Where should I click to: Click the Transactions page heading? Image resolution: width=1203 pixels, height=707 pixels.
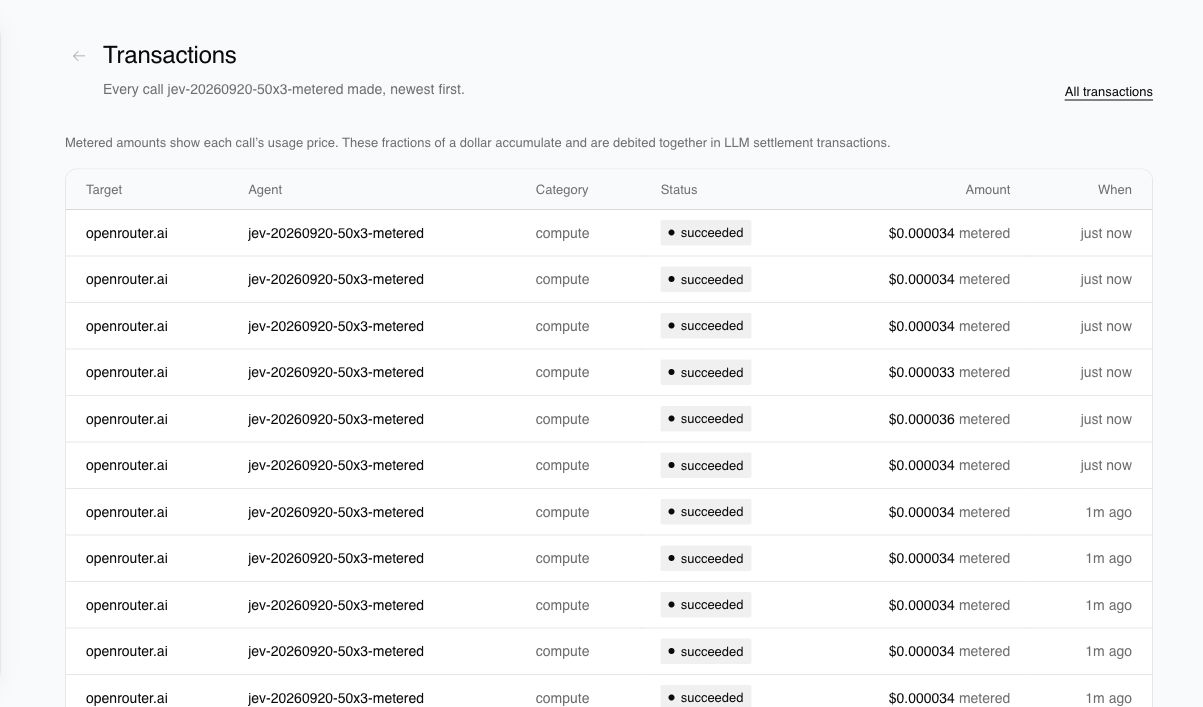coord(170,56)
